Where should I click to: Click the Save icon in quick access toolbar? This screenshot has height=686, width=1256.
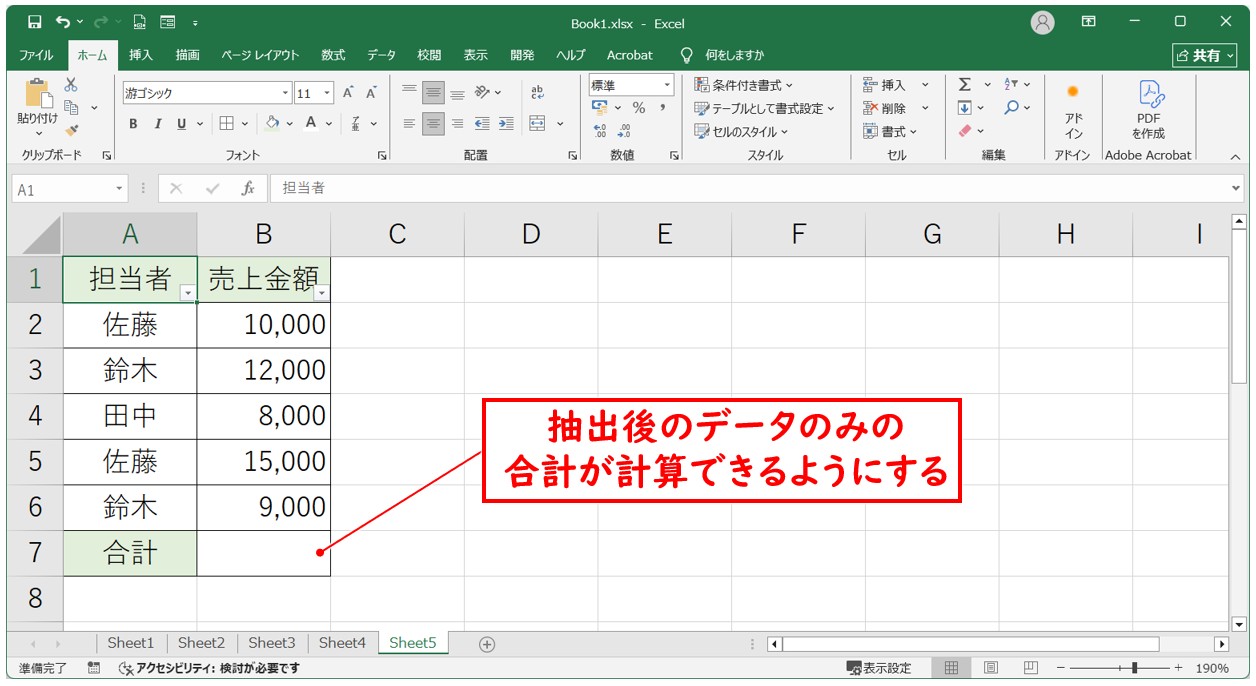[35, 22]
